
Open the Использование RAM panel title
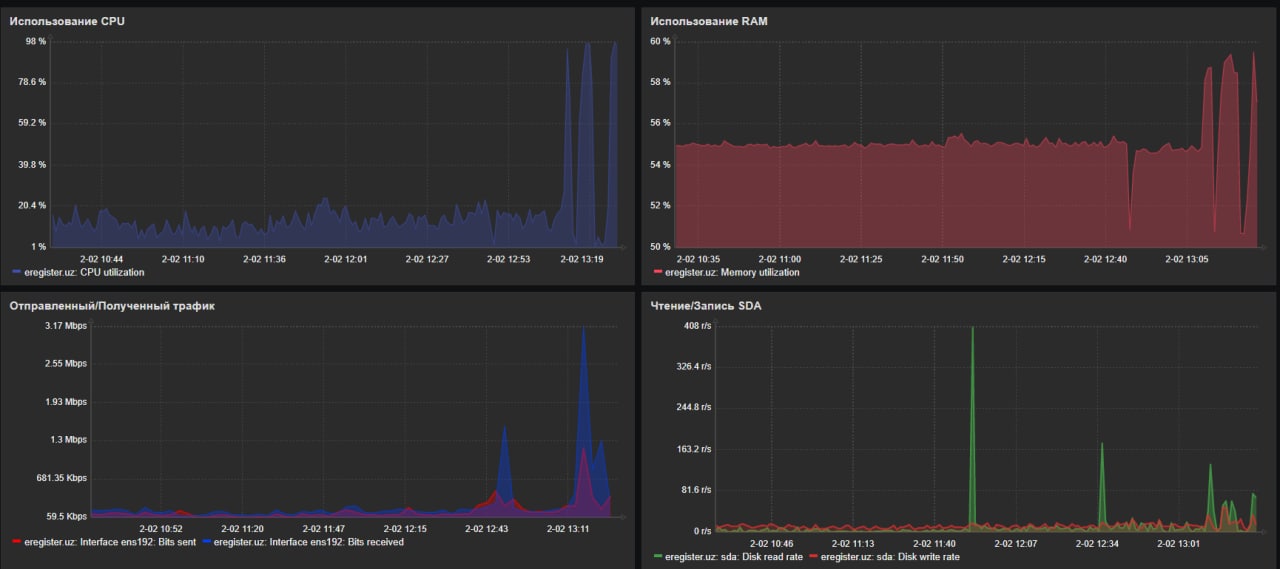[709, 21]
